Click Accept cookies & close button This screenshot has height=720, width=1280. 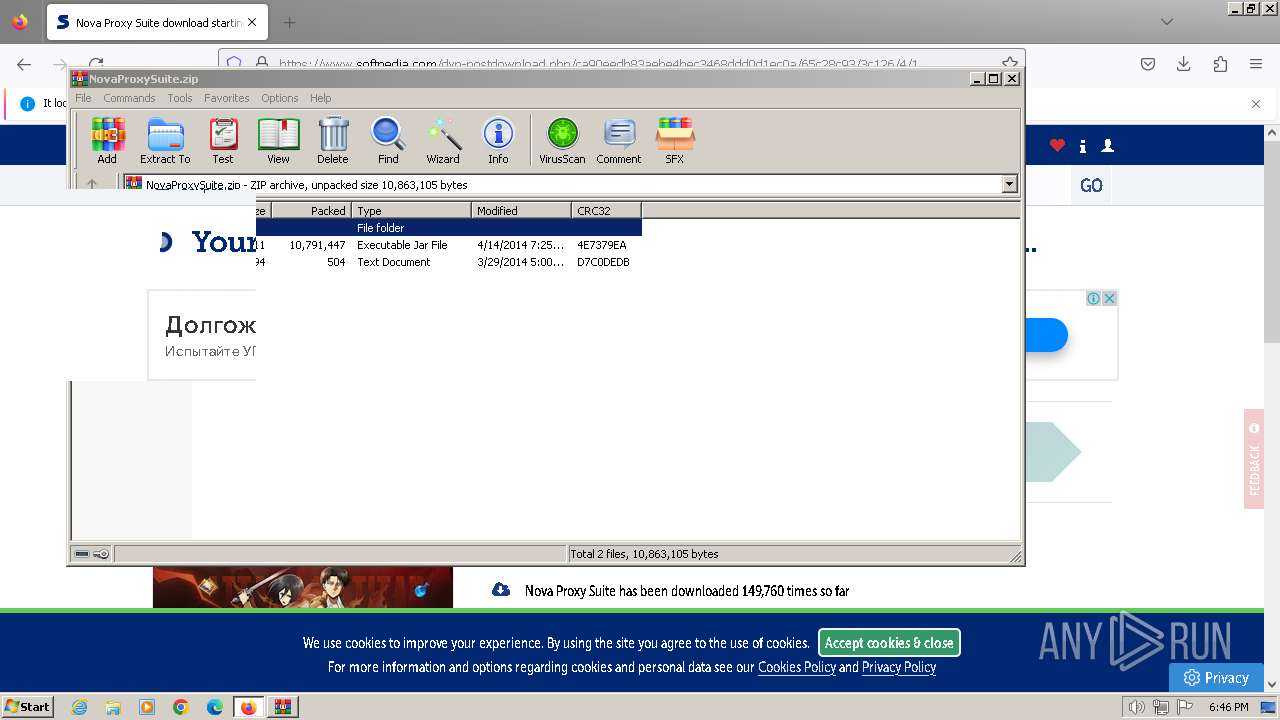889,643
